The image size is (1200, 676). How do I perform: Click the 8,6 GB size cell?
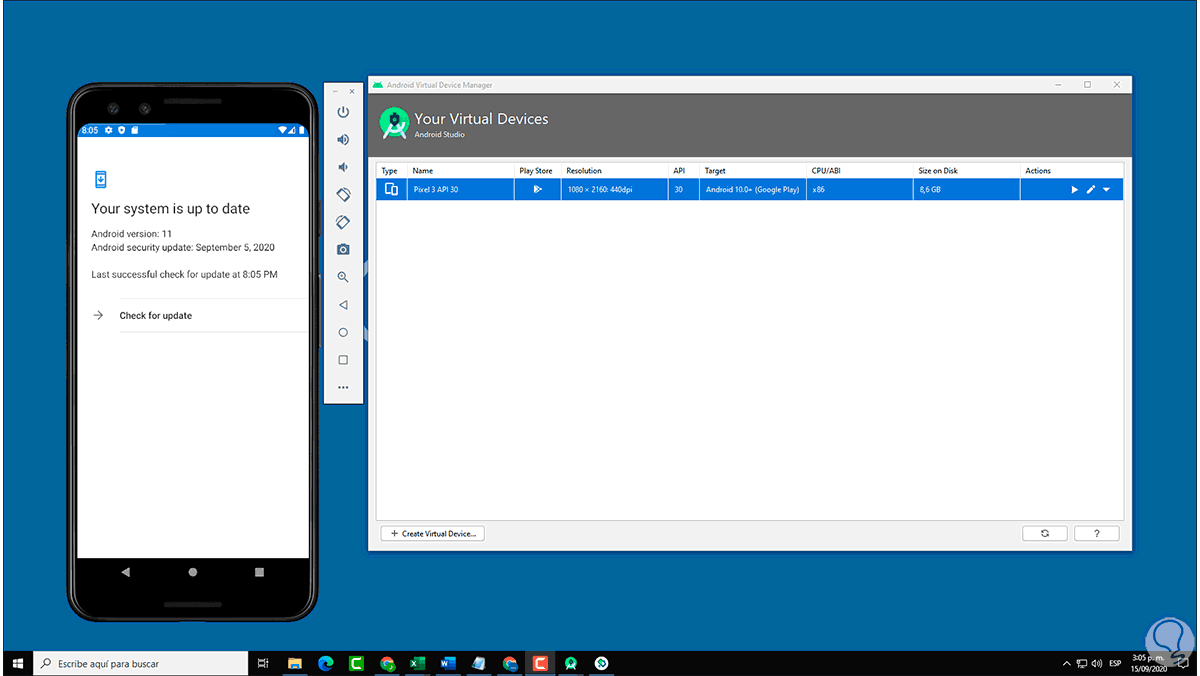pos(967,189)
